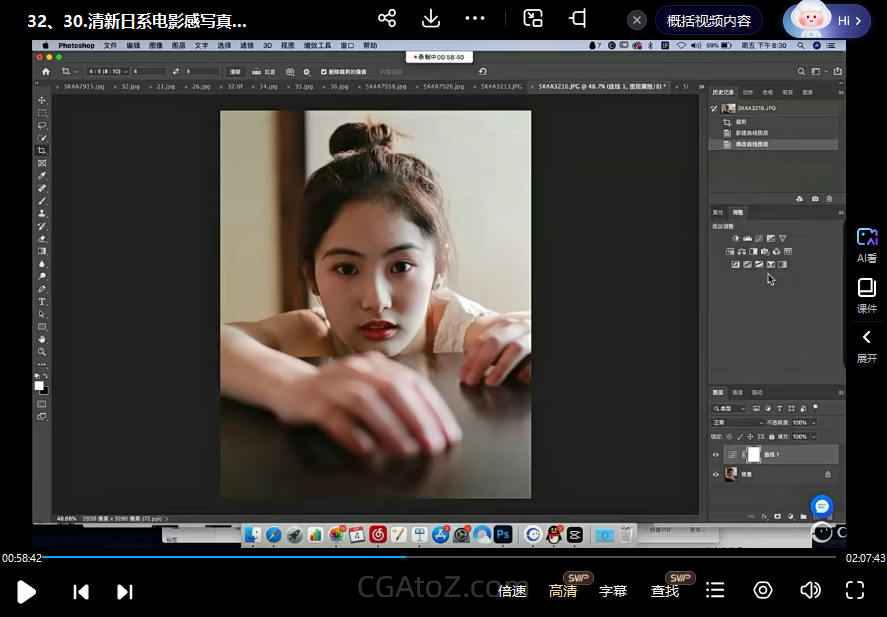The image size is (887, 617).
Task: Open the 高清 quality selector
Action: click(563, 591)
